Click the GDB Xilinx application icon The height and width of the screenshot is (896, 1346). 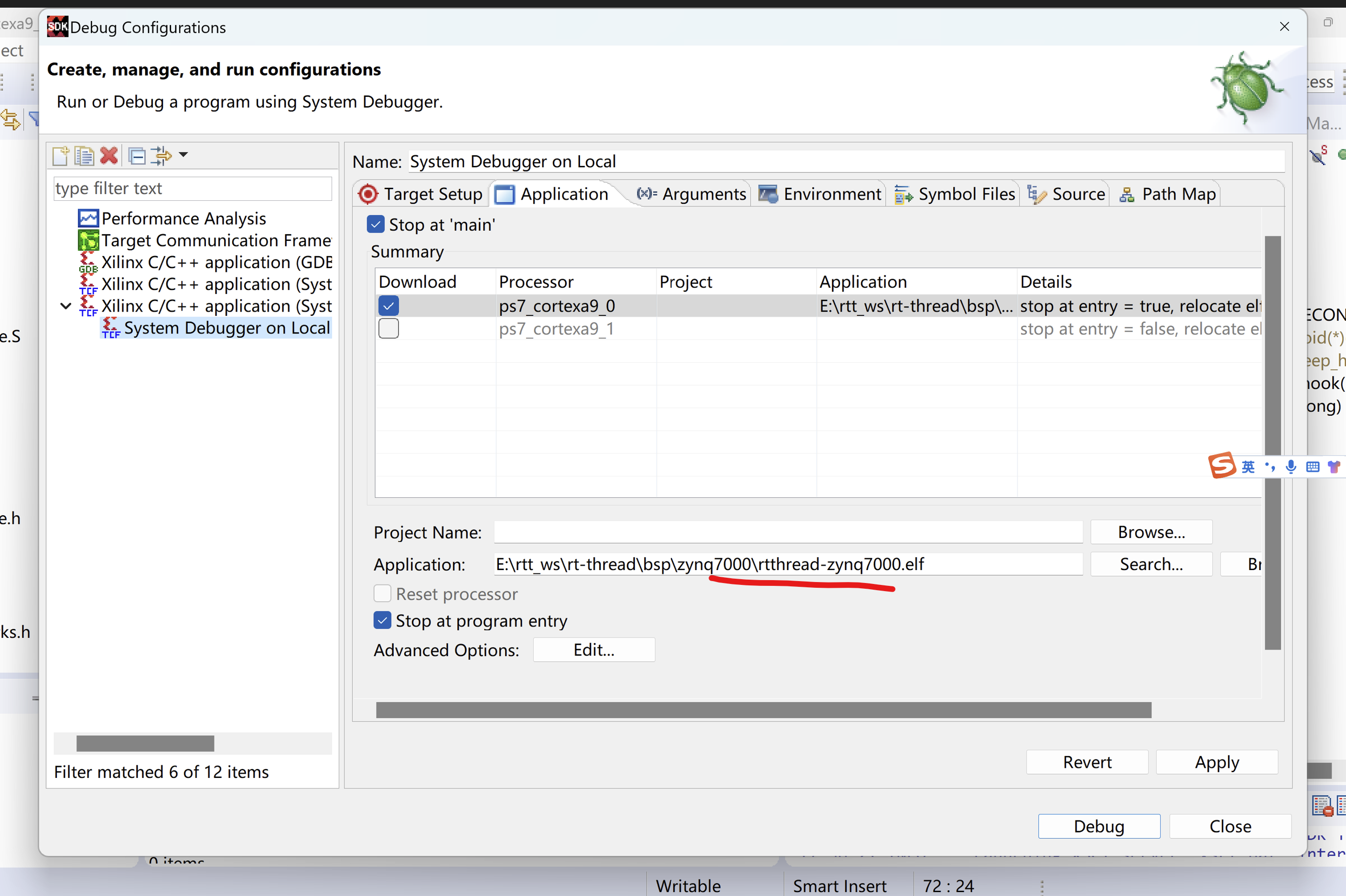[x=88, y=262]
